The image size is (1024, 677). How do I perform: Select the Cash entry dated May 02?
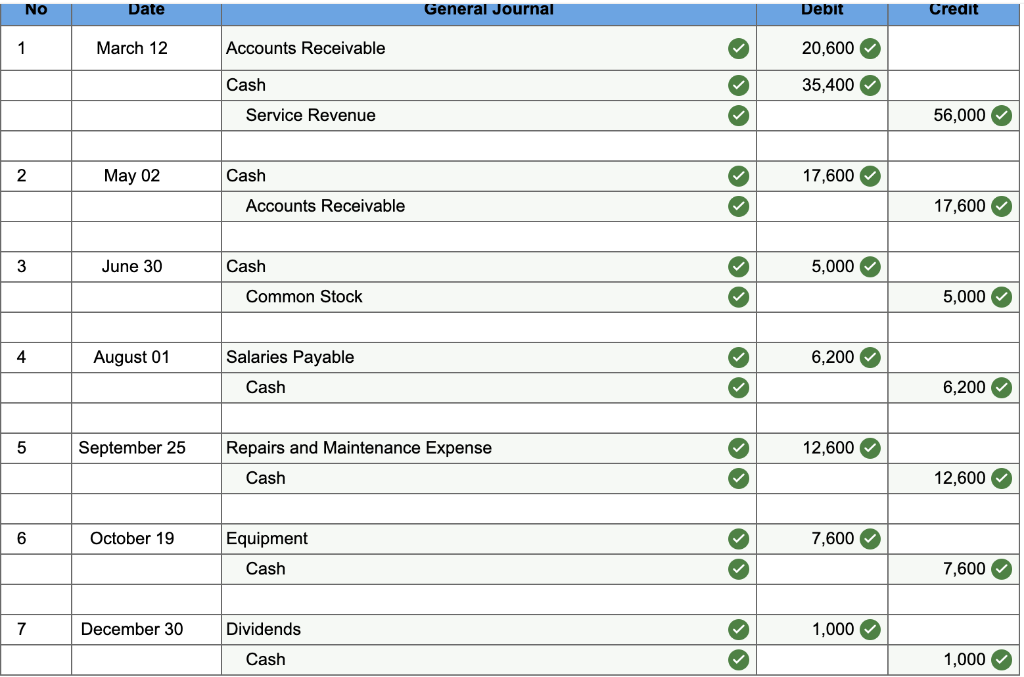pyautogui.click(x=245, y=176)
